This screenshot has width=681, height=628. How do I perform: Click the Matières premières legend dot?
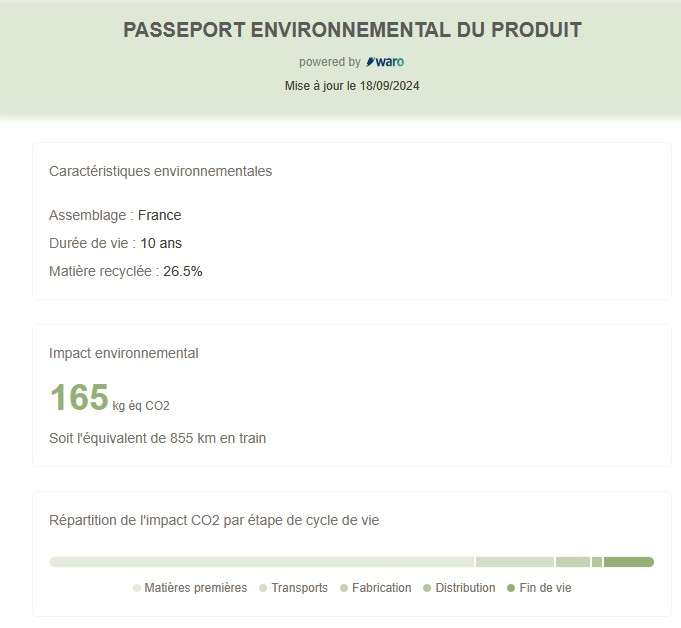tap(136, 588)
